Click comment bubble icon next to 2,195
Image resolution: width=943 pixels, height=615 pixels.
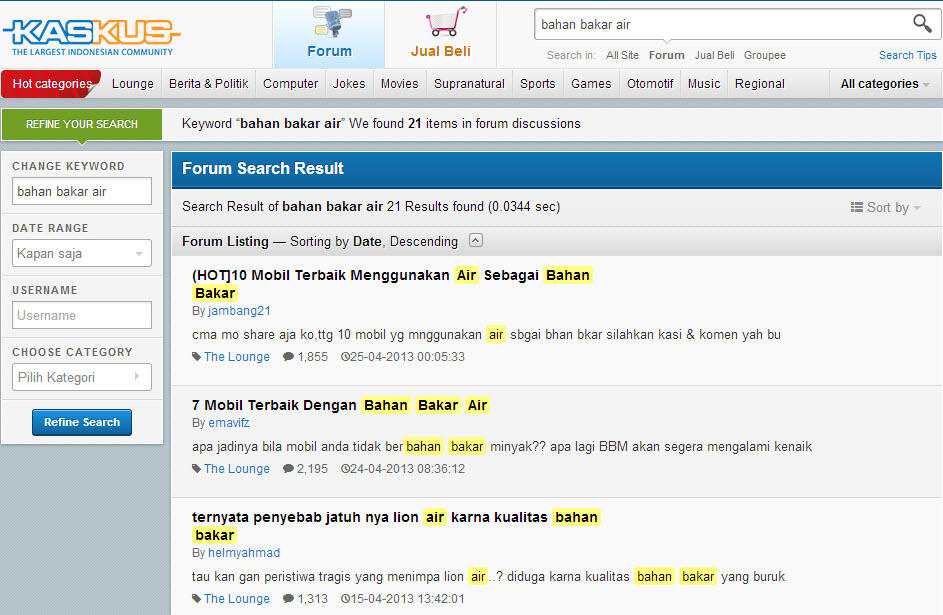click(288, 469)
